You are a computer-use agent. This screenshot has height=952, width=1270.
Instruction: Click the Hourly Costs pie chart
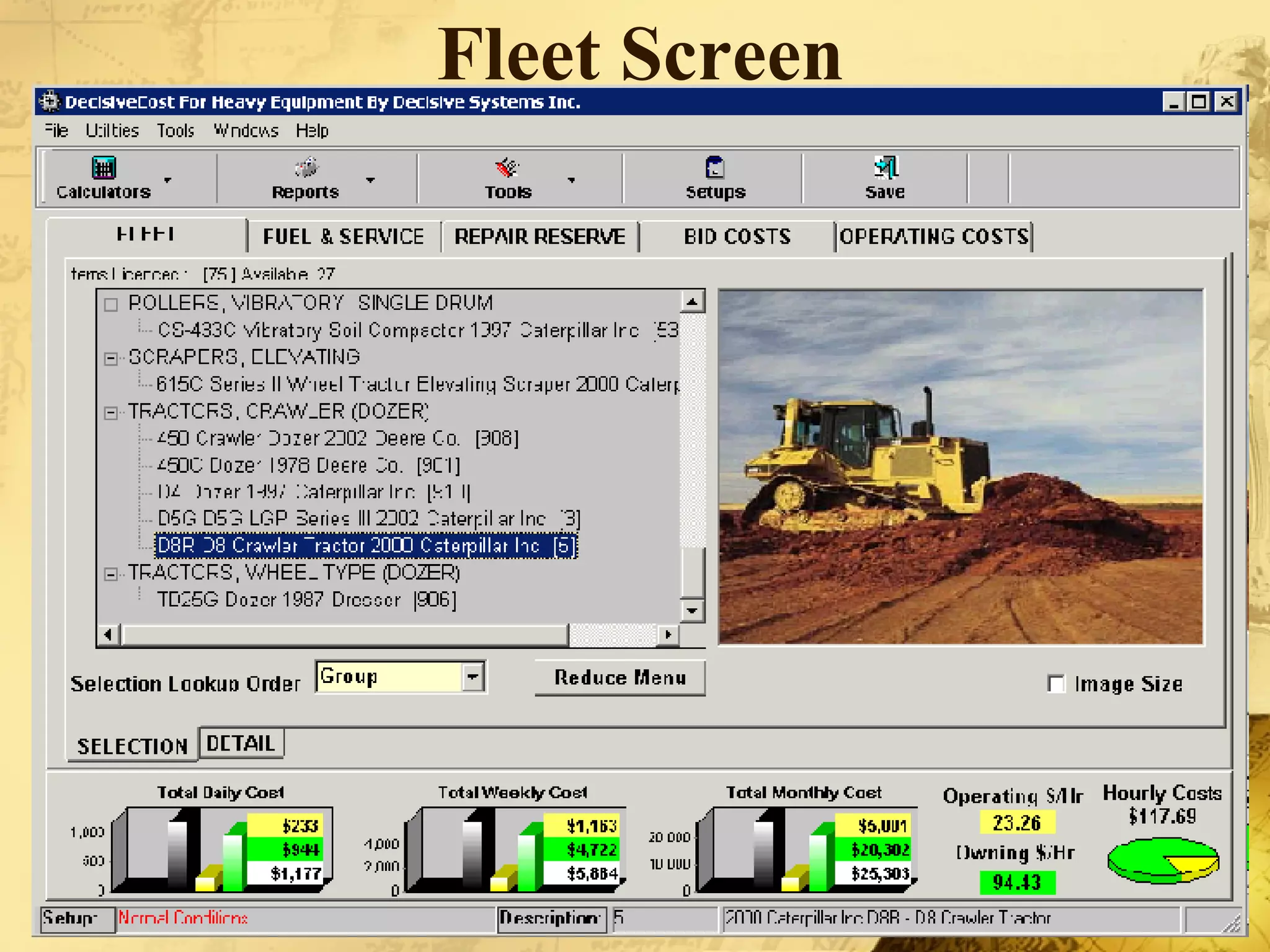pos(1163,861)
